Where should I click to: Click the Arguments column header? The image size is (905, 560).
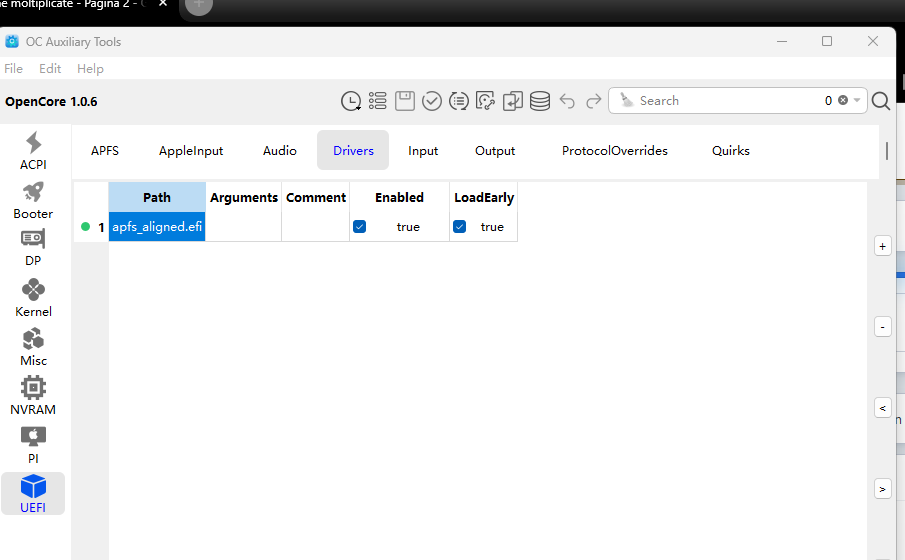pos(244,197)
